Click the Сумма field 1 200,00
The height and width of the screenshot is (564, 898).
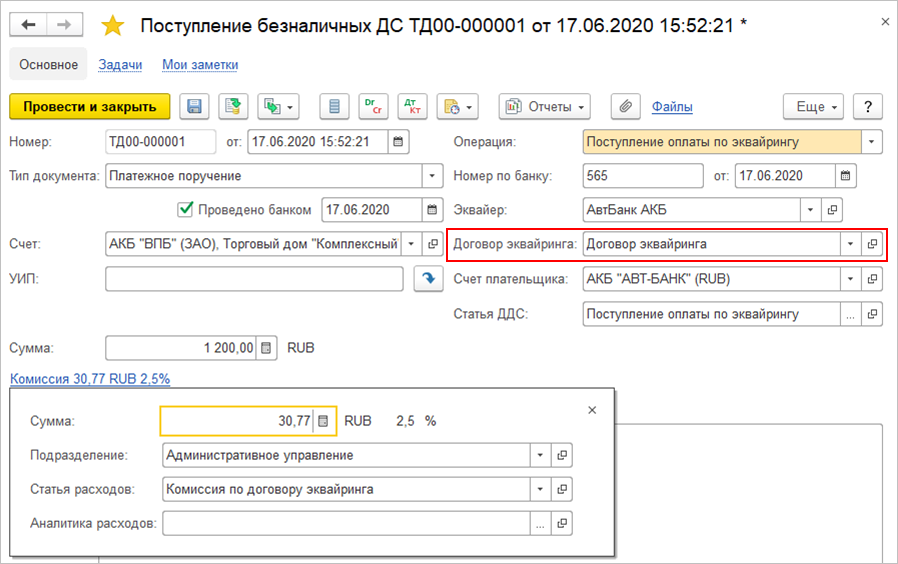pos(181,348)
